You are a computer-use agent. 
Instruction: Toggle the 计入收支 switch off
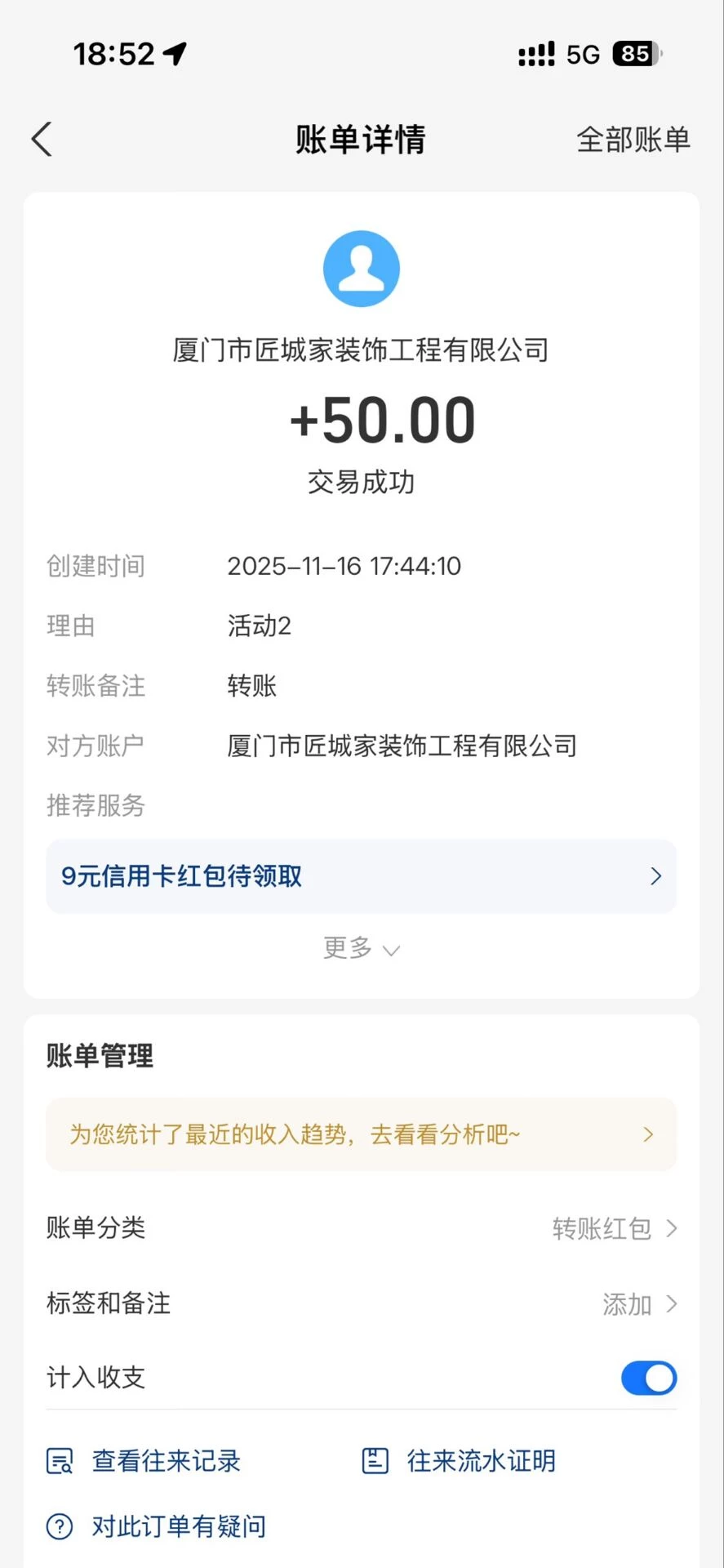coord(649,1379)
